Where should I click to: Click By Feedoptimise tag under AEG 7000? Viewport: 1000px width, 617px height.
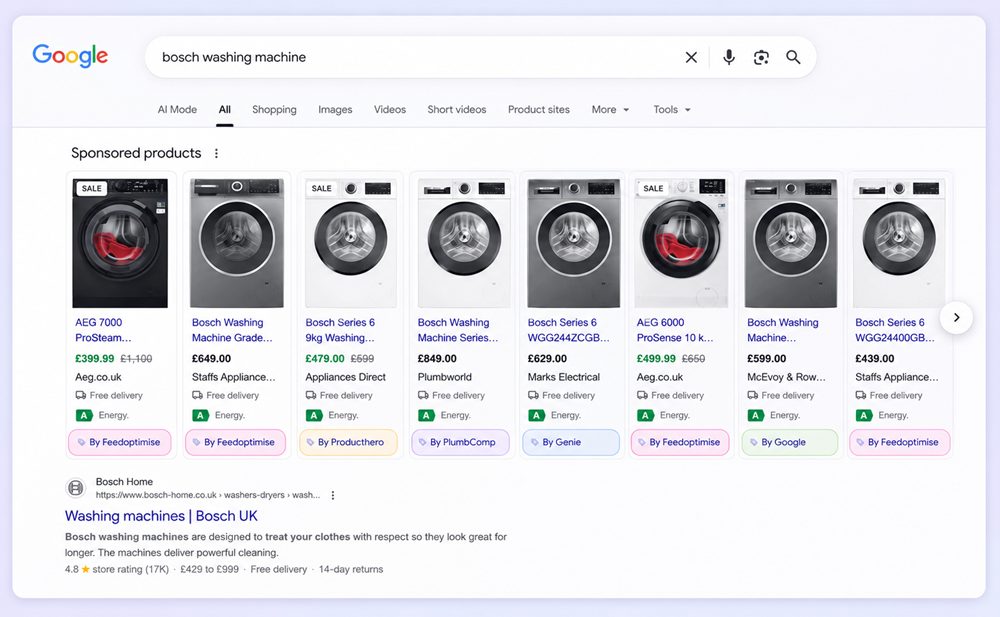pos(120,442)
